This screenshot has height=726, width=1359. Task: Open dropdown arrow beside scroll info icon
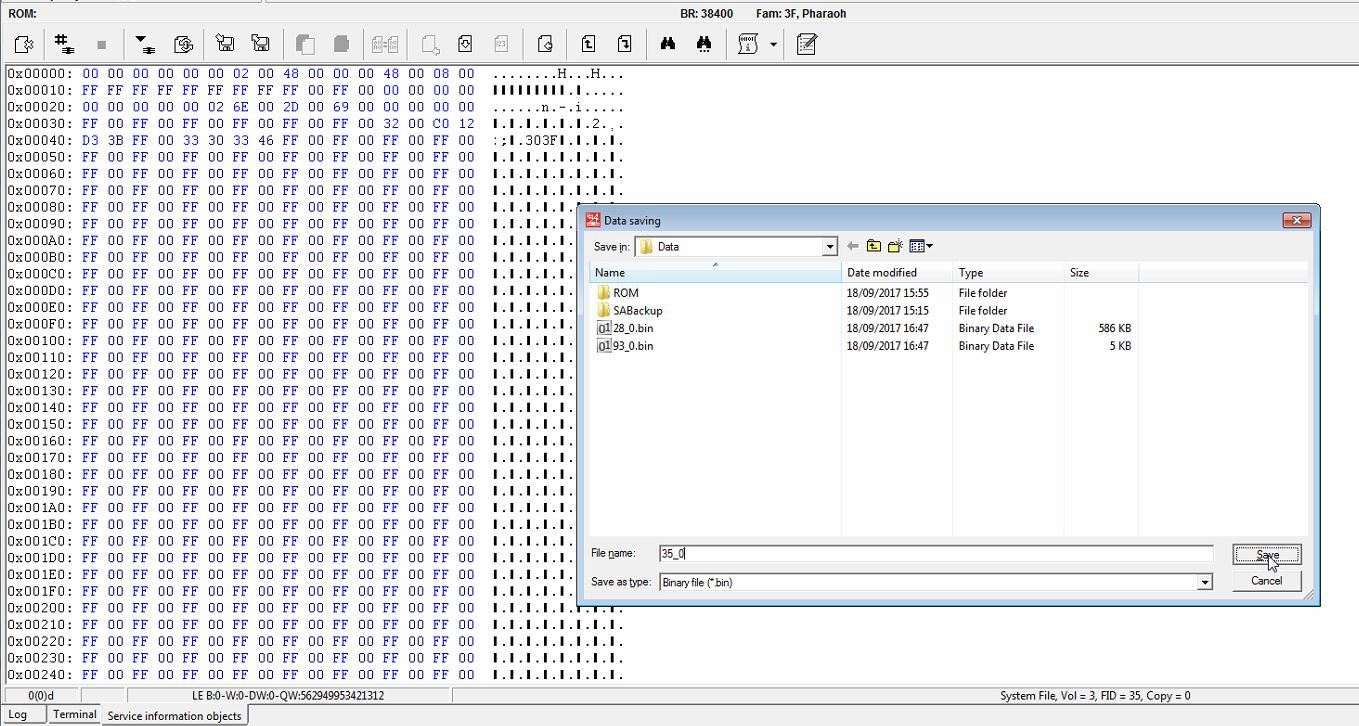(x=773, y=45)
